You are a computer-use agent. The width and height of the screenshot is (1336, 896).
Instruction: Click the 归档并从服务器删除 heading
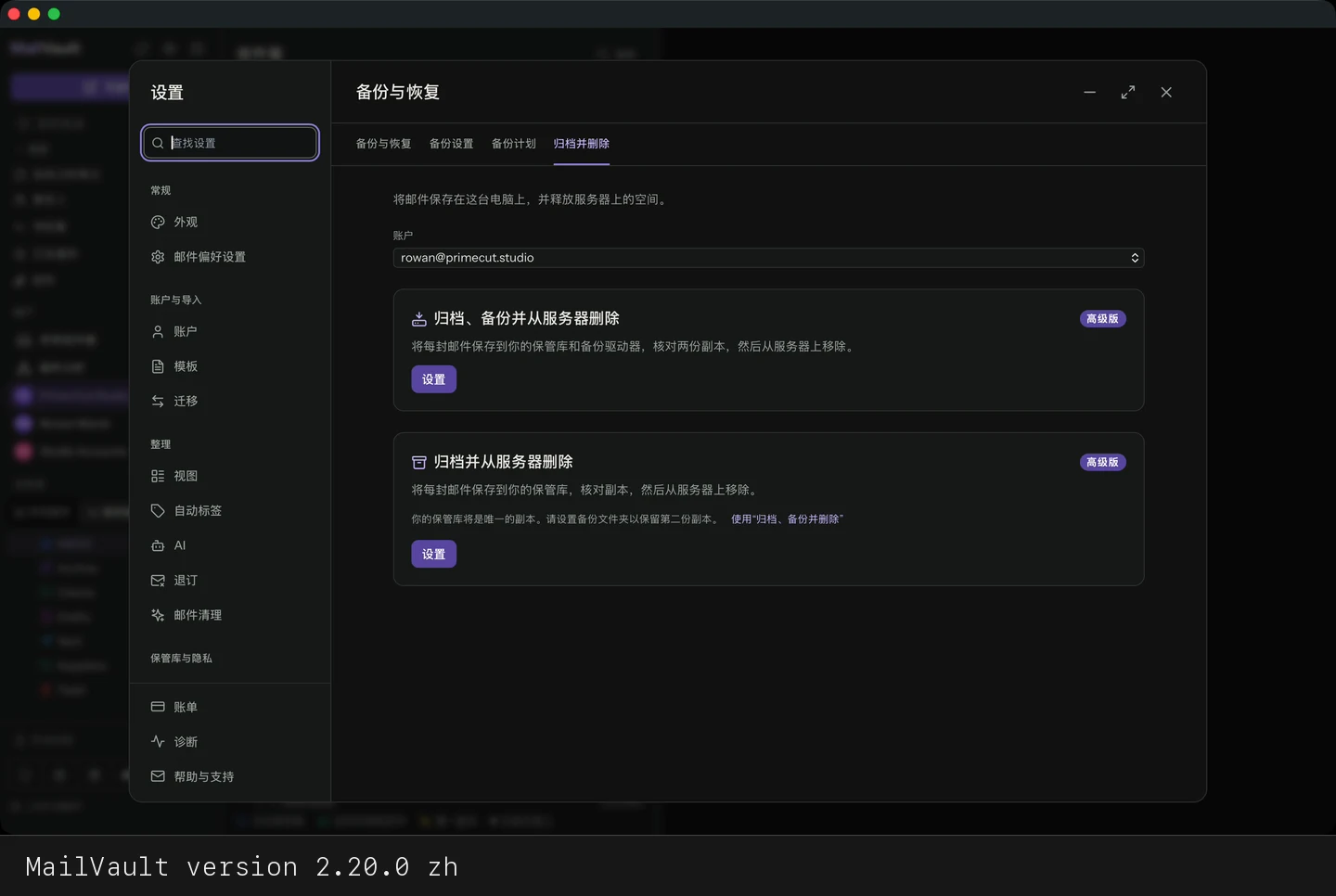click(503, 462)
